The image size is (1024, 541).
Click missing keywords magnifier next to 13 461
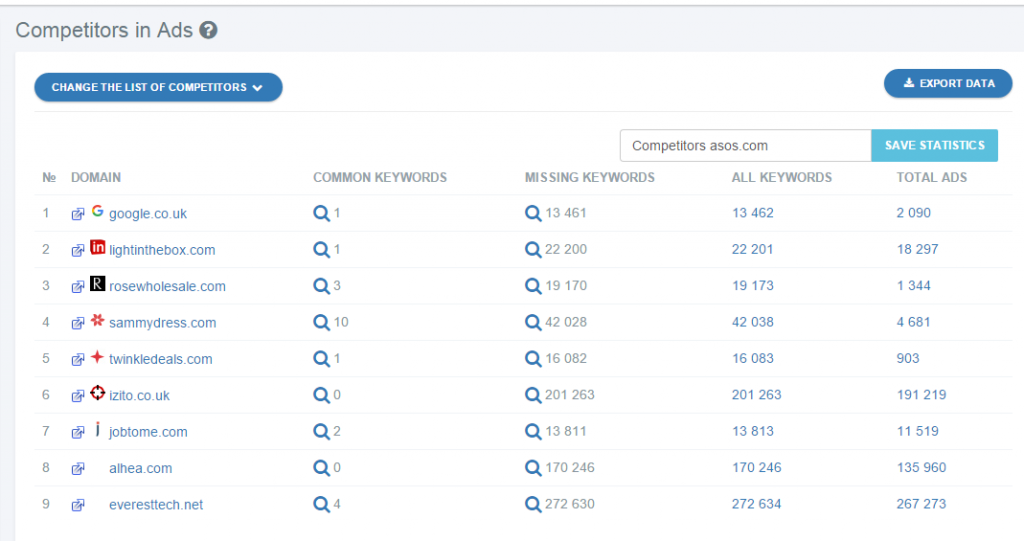(533, 213)
